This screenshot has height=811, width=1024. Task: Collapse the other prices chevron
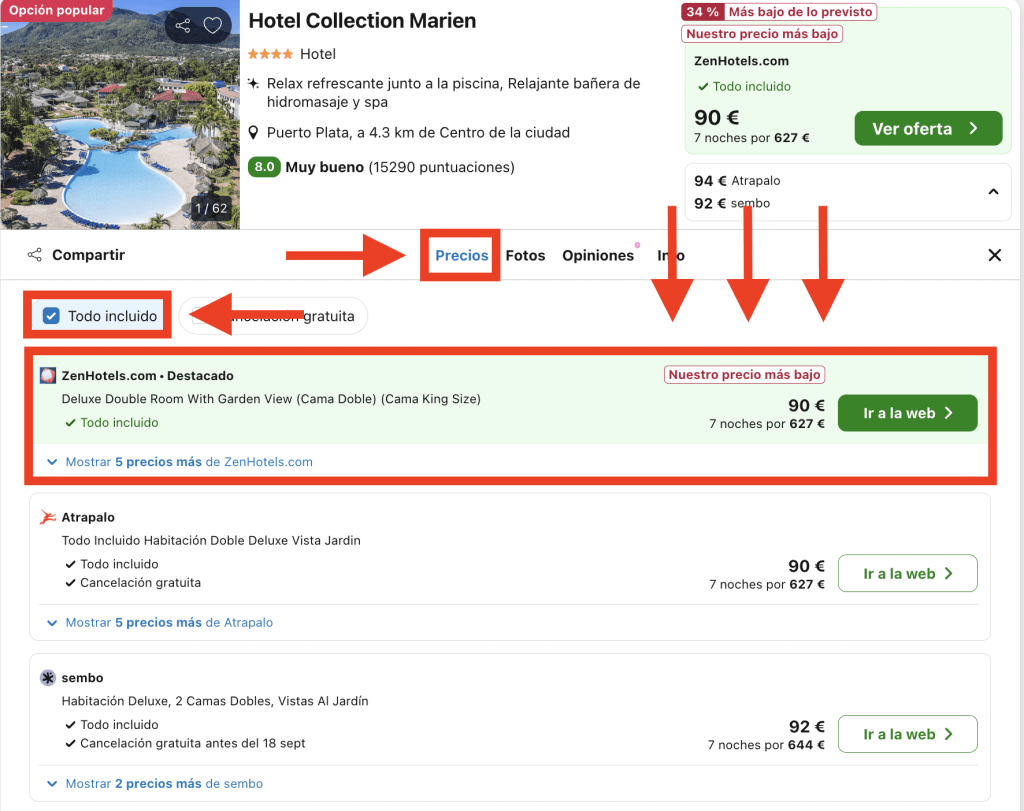(x=993, y=191)
